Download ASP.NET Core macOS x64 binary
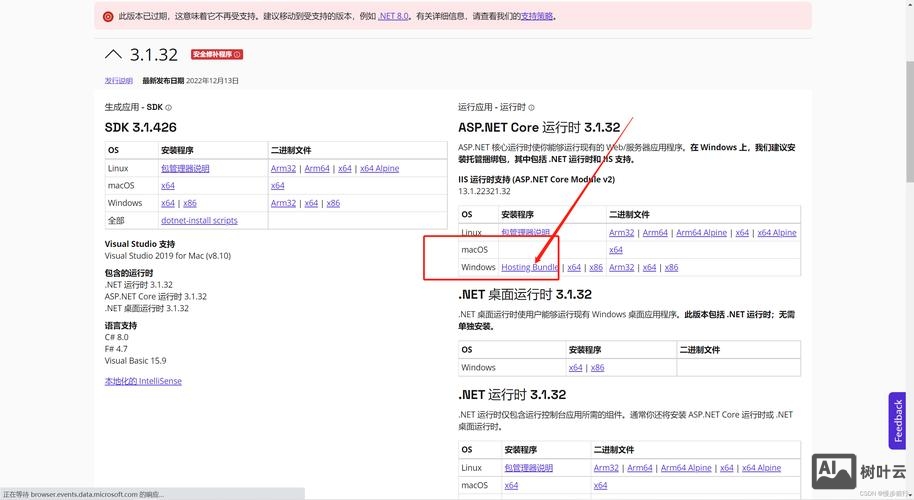 pos(616,250)
